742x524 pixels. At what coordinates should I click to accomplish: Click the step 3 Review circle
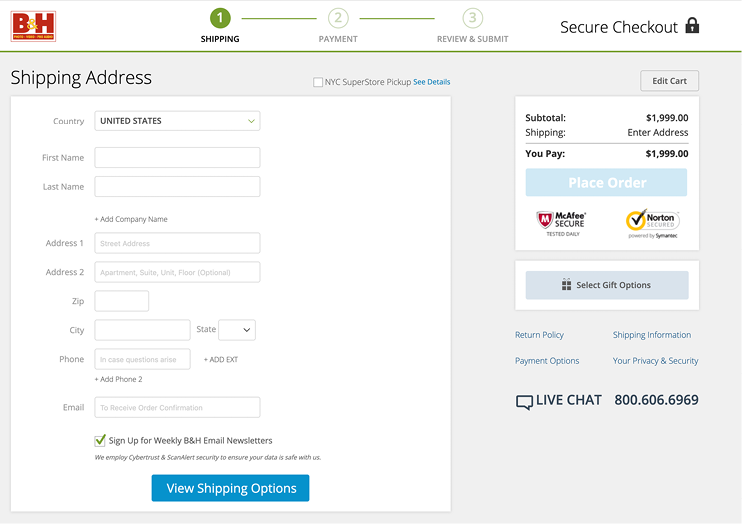click(472, 18)
